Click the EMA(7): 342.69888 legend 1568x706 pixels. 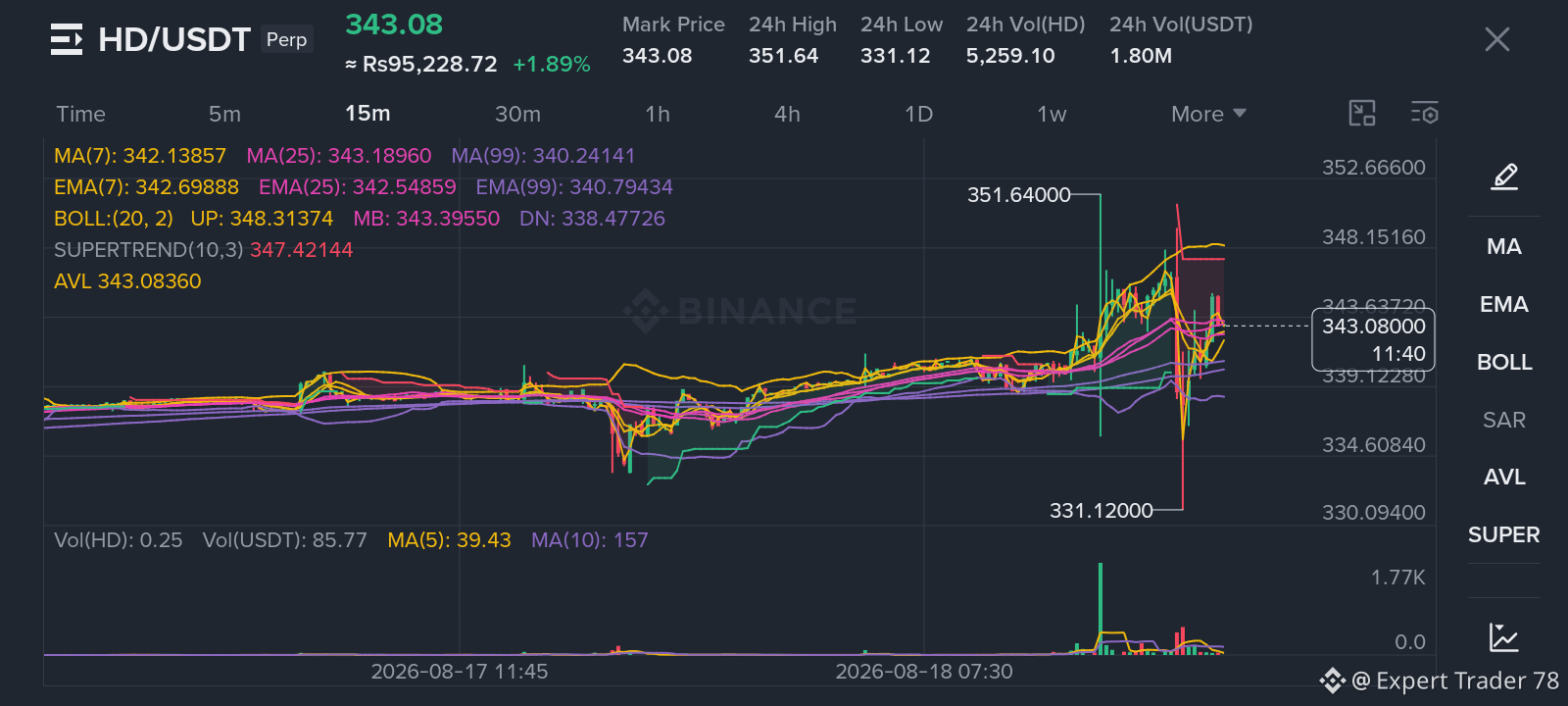pyautogui.click(x=146, y=187)
